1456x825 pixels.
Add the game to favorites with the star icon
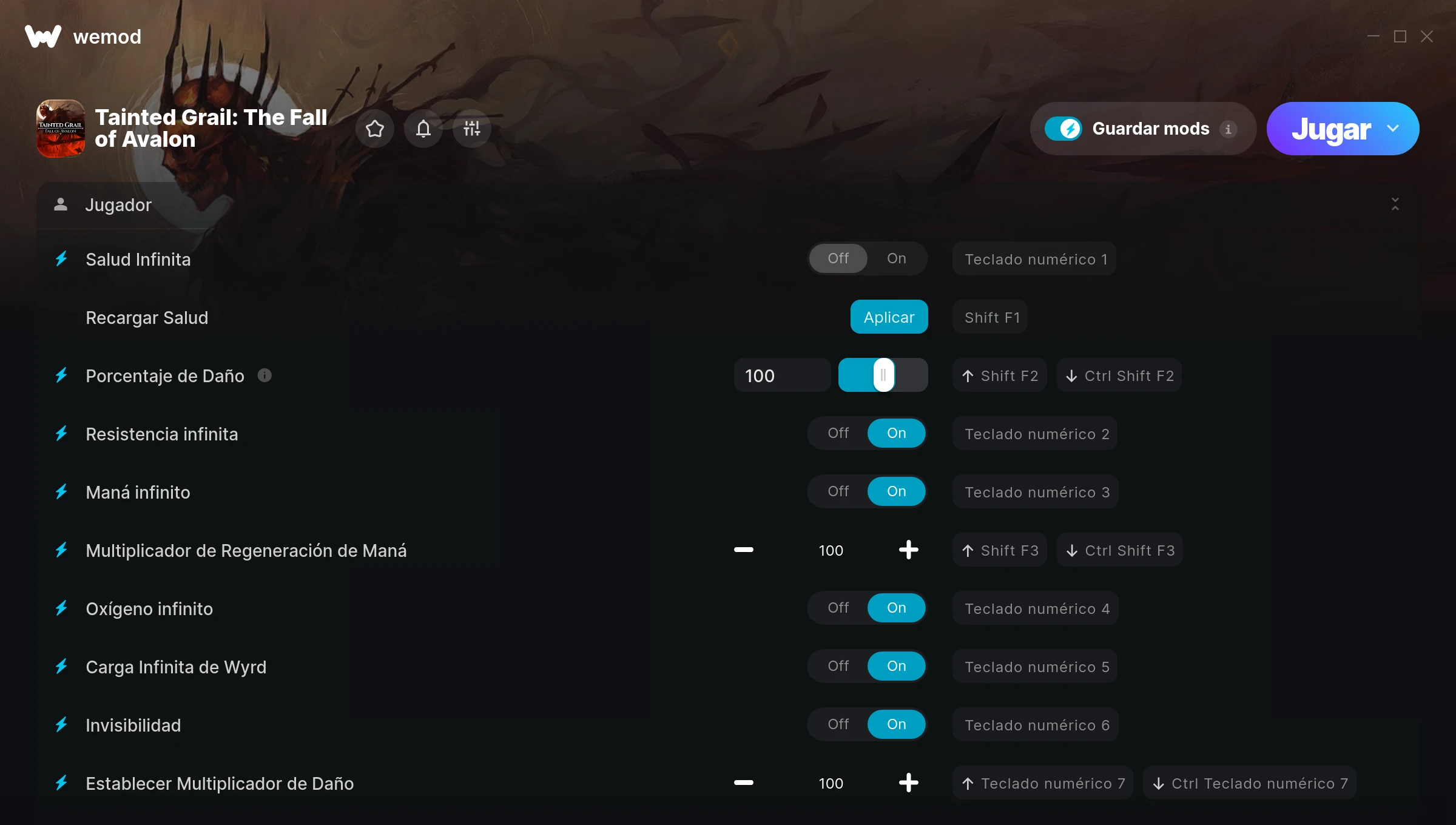point(375,129)
